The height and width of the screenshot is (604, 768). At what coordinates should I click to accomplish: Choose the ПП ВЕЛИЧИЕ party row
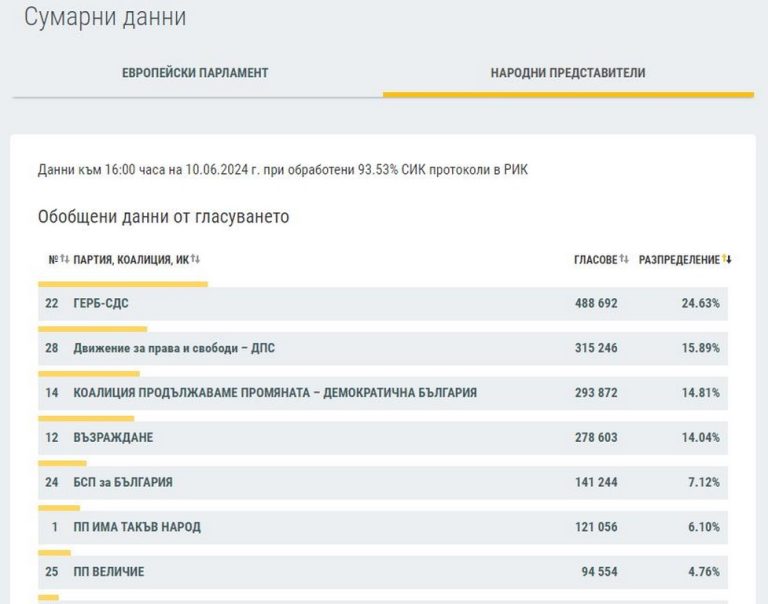pyautogui.click(x=109, y=572)
